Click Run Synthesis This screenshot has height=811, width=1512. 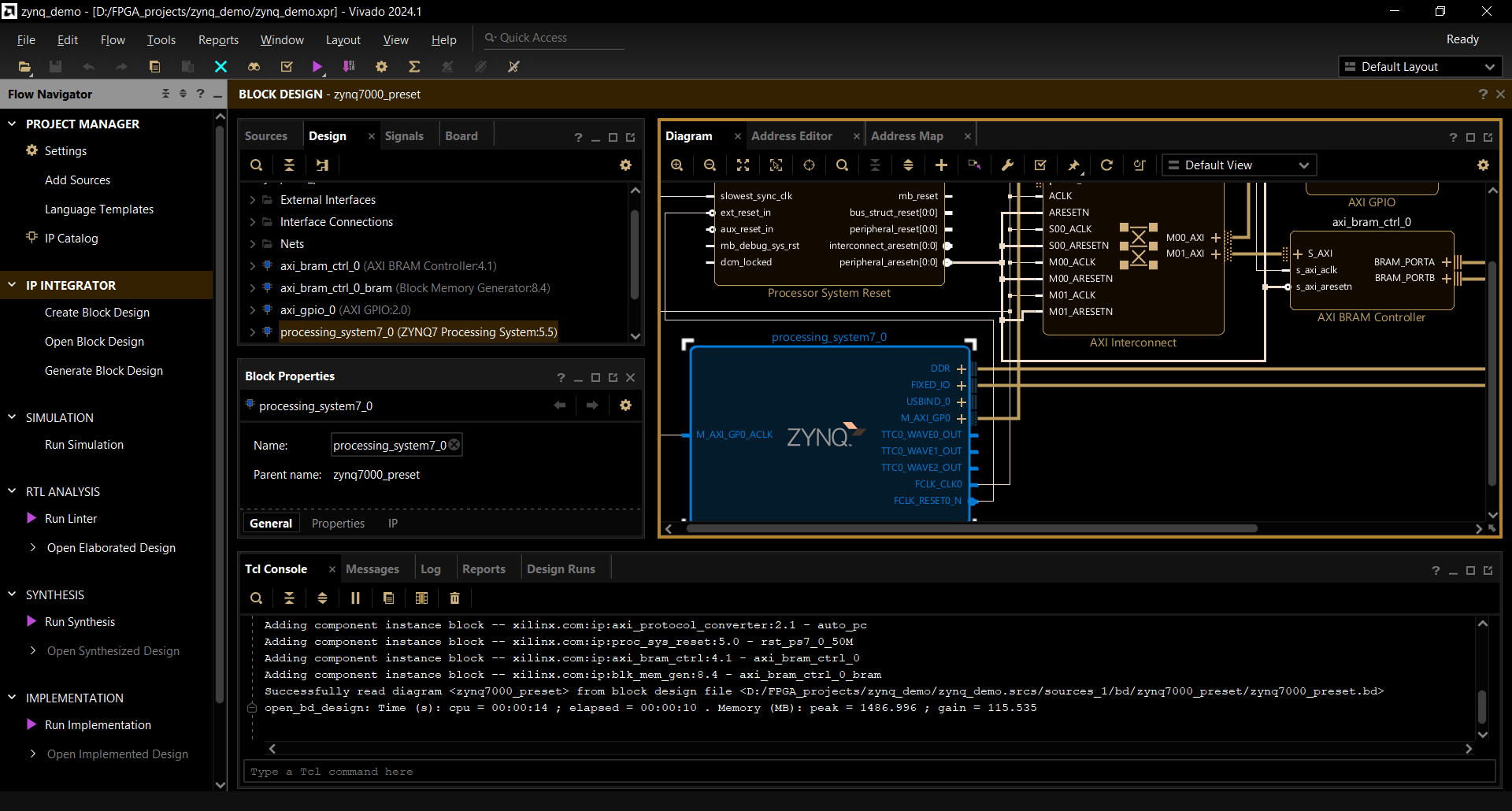(x=80, y=622)
